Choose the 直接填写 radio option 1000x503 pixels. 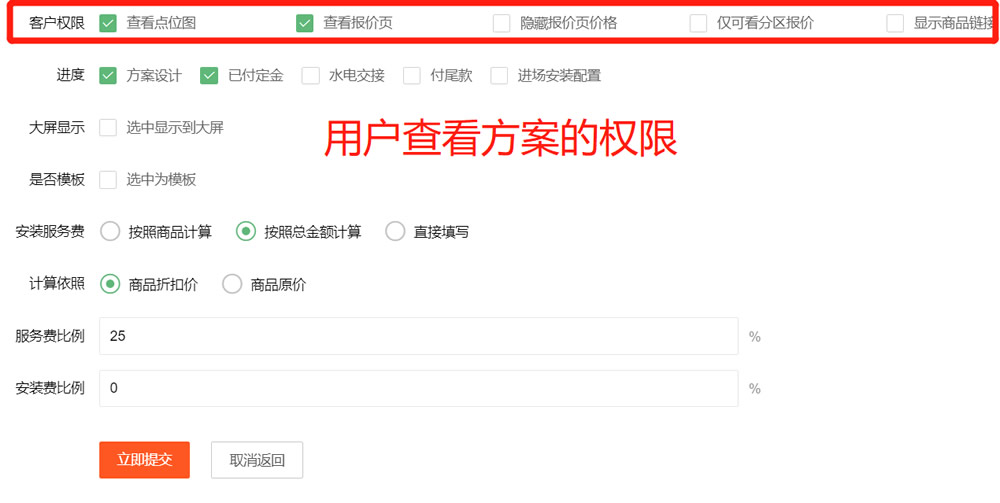coord(395,231)
